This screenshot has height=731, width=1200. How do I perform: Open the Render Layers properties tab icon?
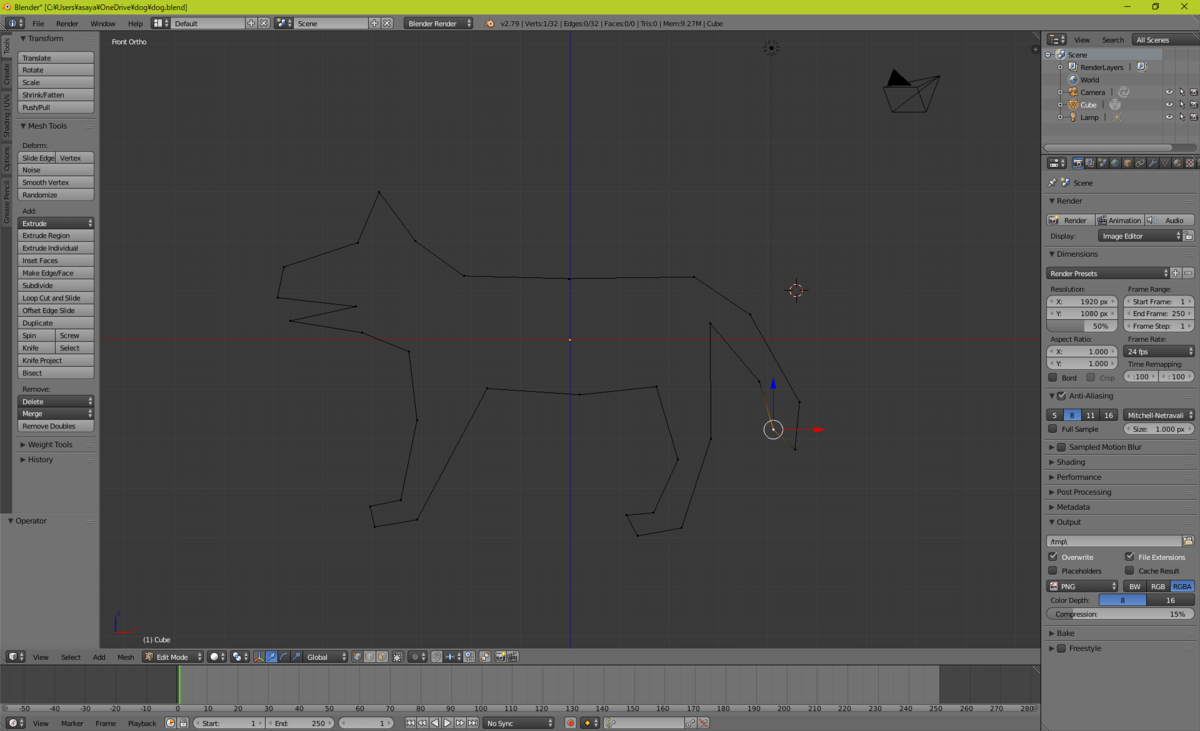(1090, 163)
